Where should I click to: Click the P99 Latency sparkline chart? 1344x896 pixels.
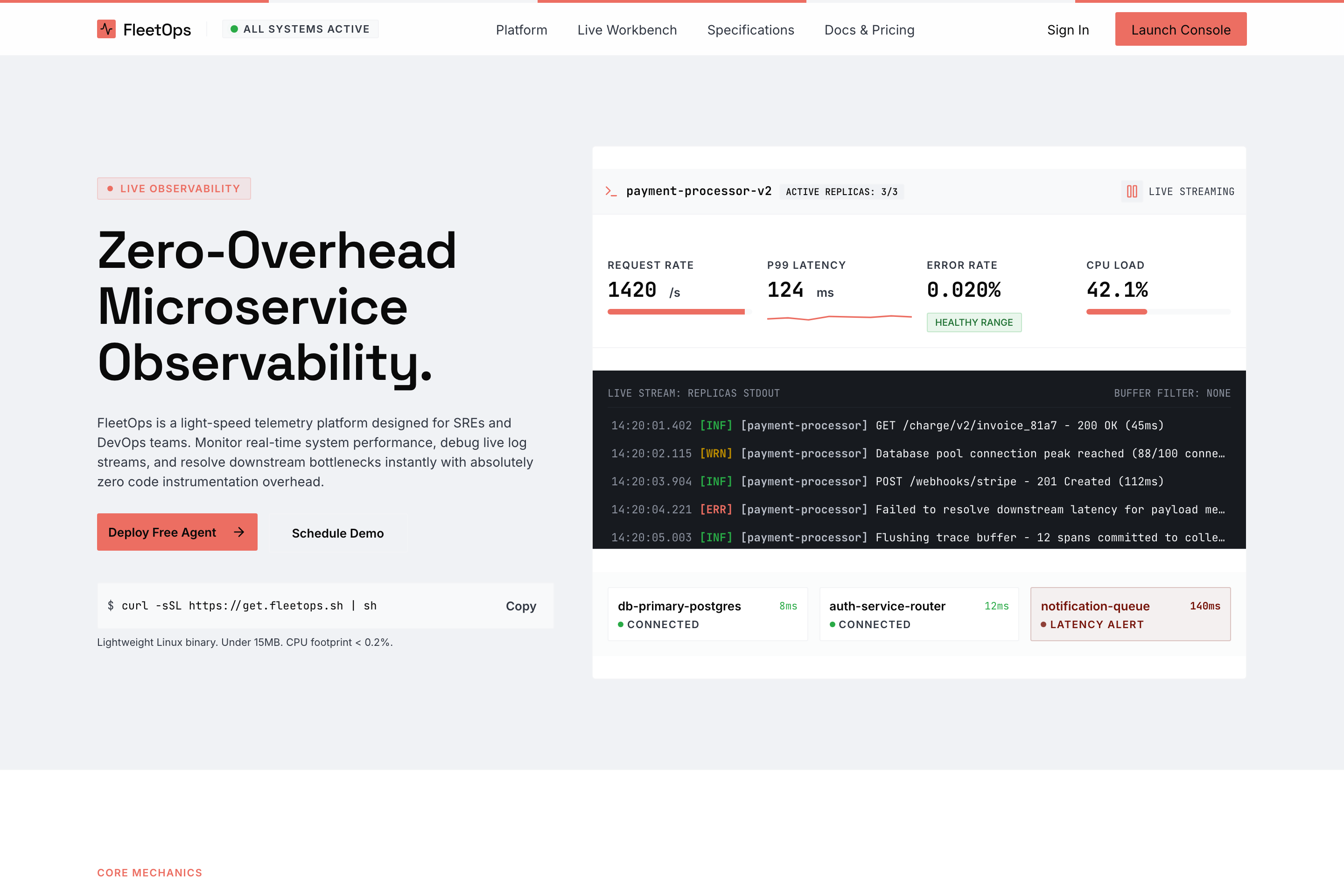[x=839, y=317]
